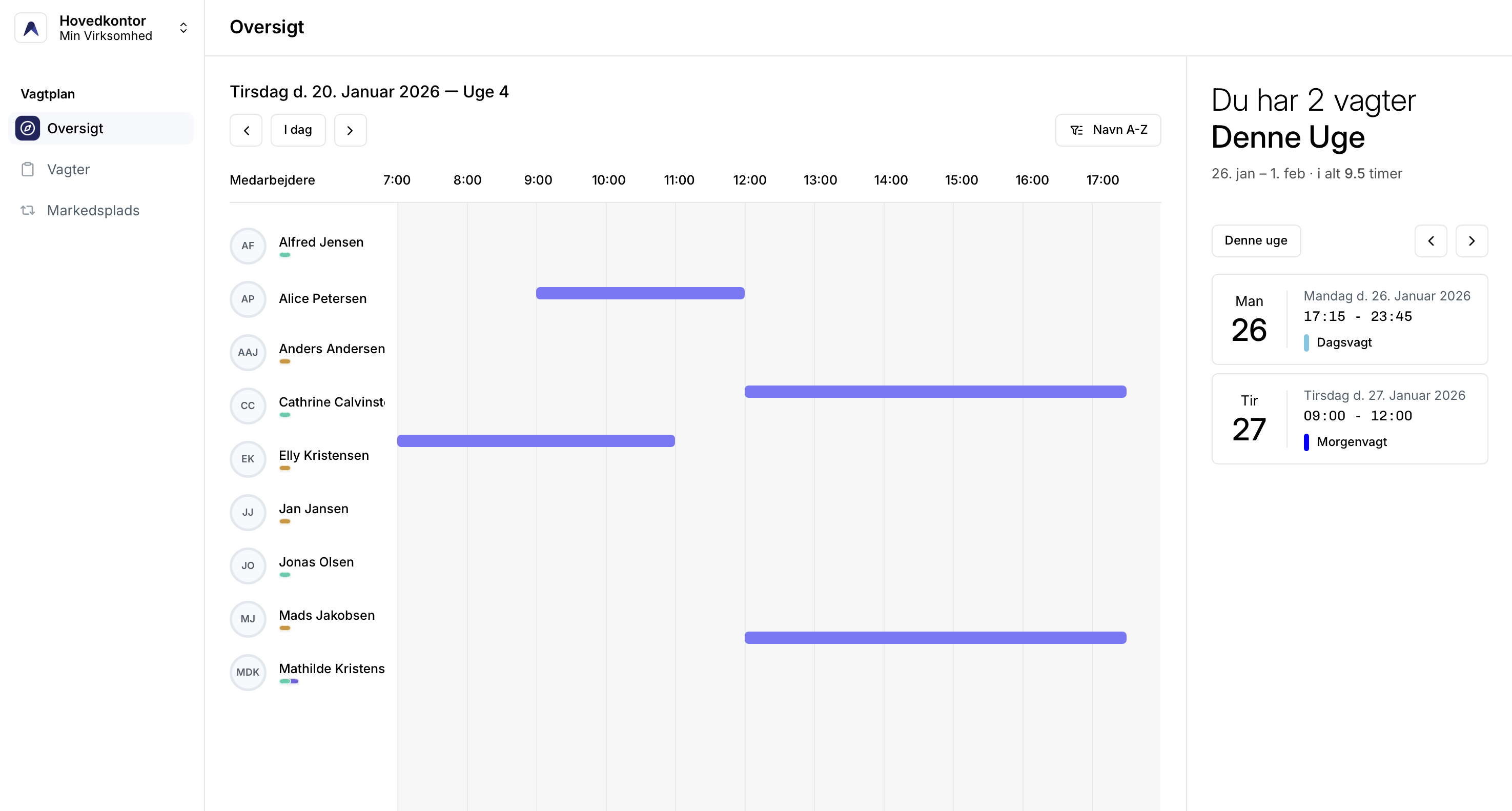Screen dimensions: 1512x811
Task: Go to next day in schedule
Action: coord(350,130)
